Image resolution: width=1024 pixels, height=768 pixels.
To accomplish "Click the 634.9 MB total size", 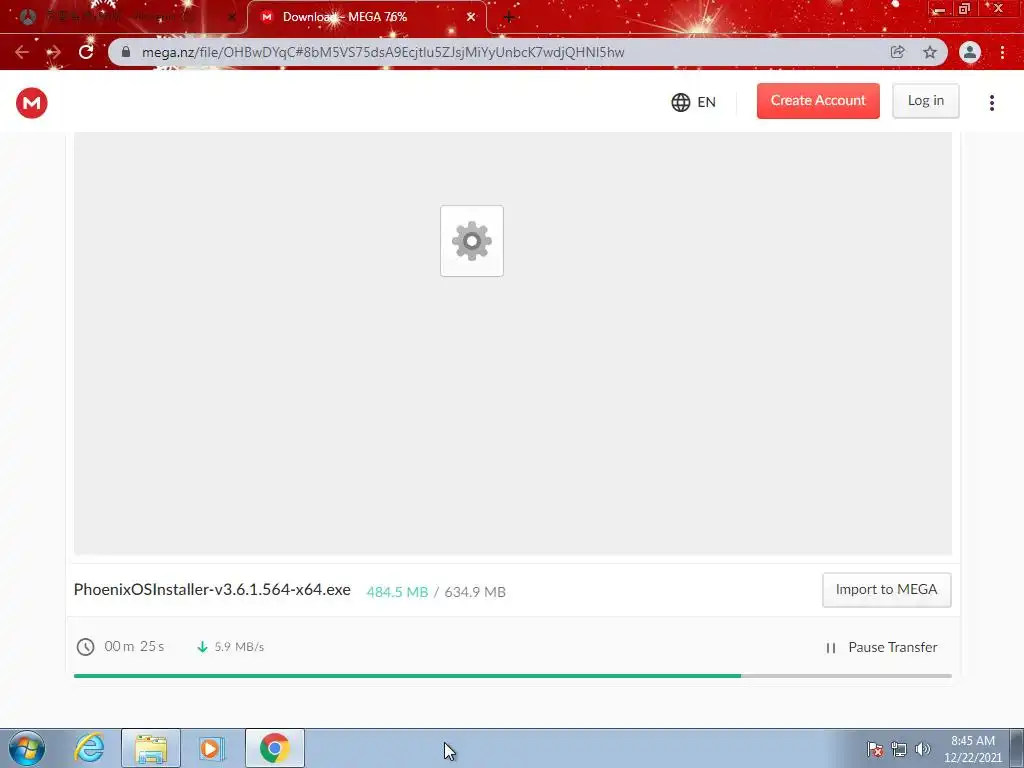I will tap(475, 592).
